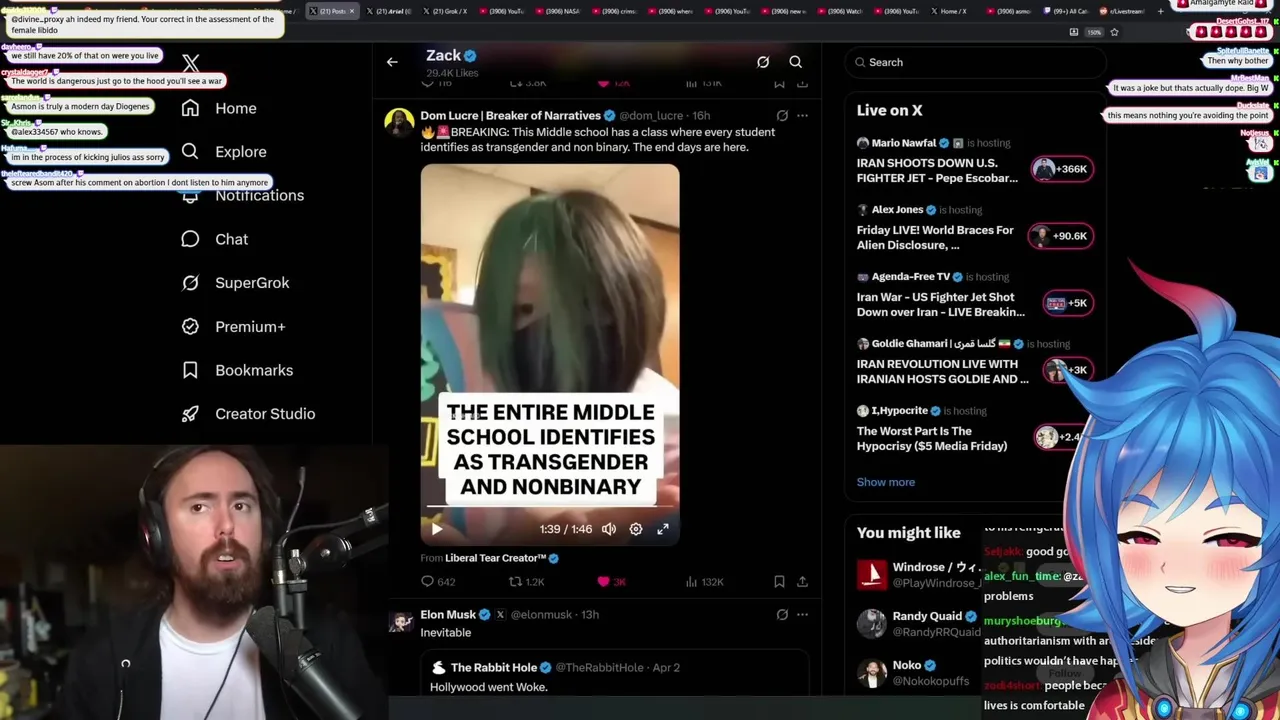
Task: Click the bookmark star in address bar
Action: pyautogui.click(x=1114, y=32)
